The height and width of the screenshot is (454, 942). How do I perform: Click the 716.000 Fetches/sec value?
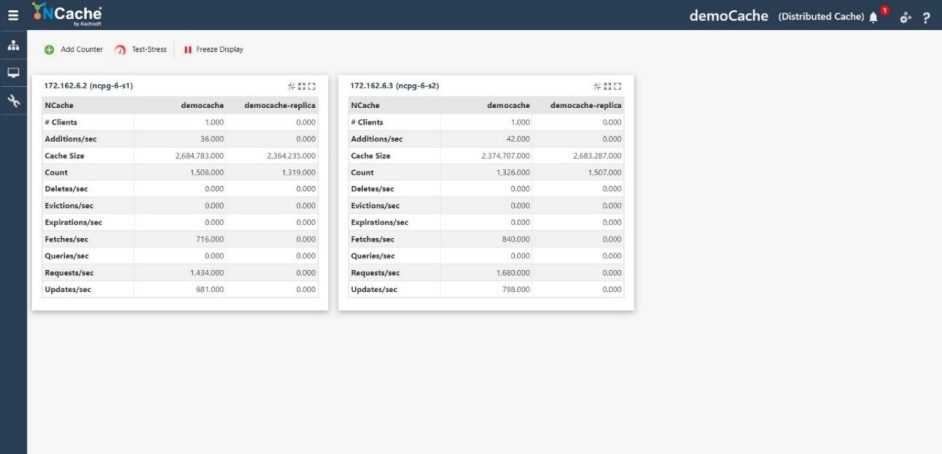(210, 239)
